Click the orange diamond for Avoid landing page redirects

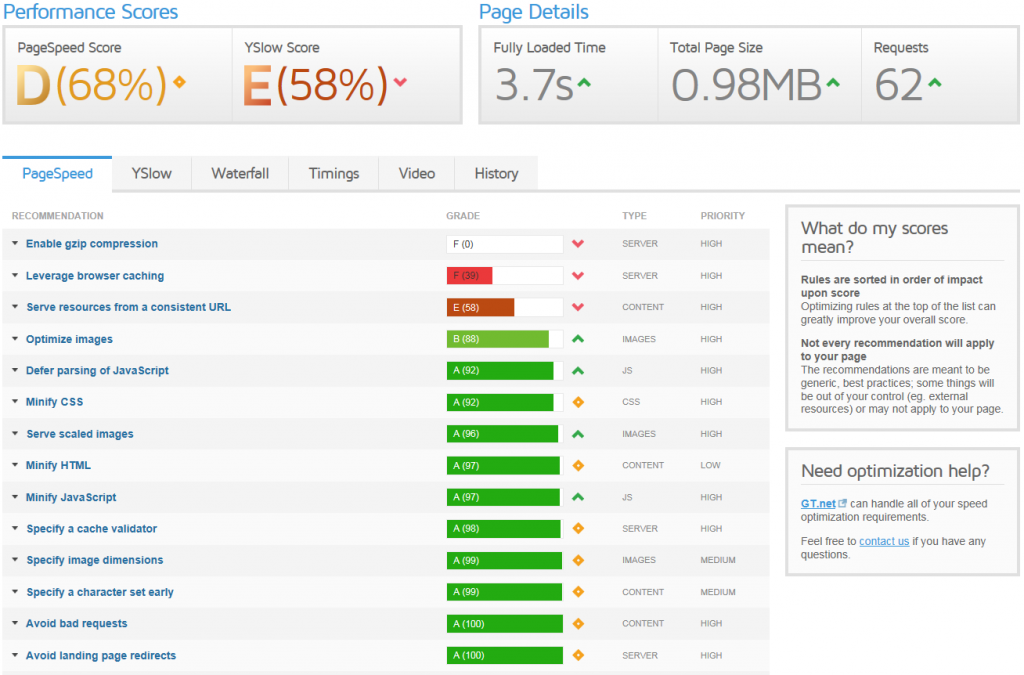pos(578,655)
